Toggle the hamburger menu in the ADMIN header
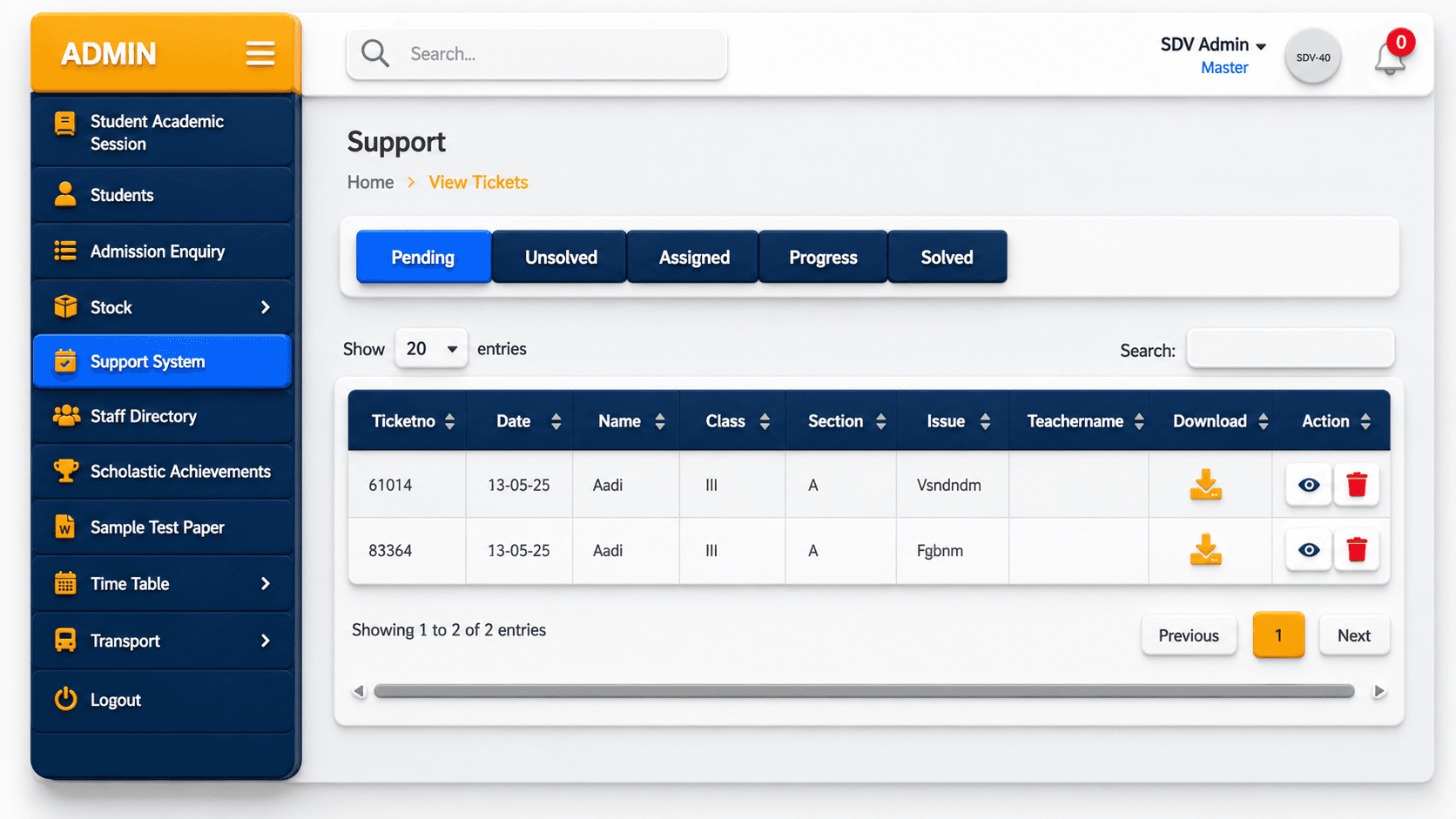The image size is (1456, 819). [x=260, y=53]
